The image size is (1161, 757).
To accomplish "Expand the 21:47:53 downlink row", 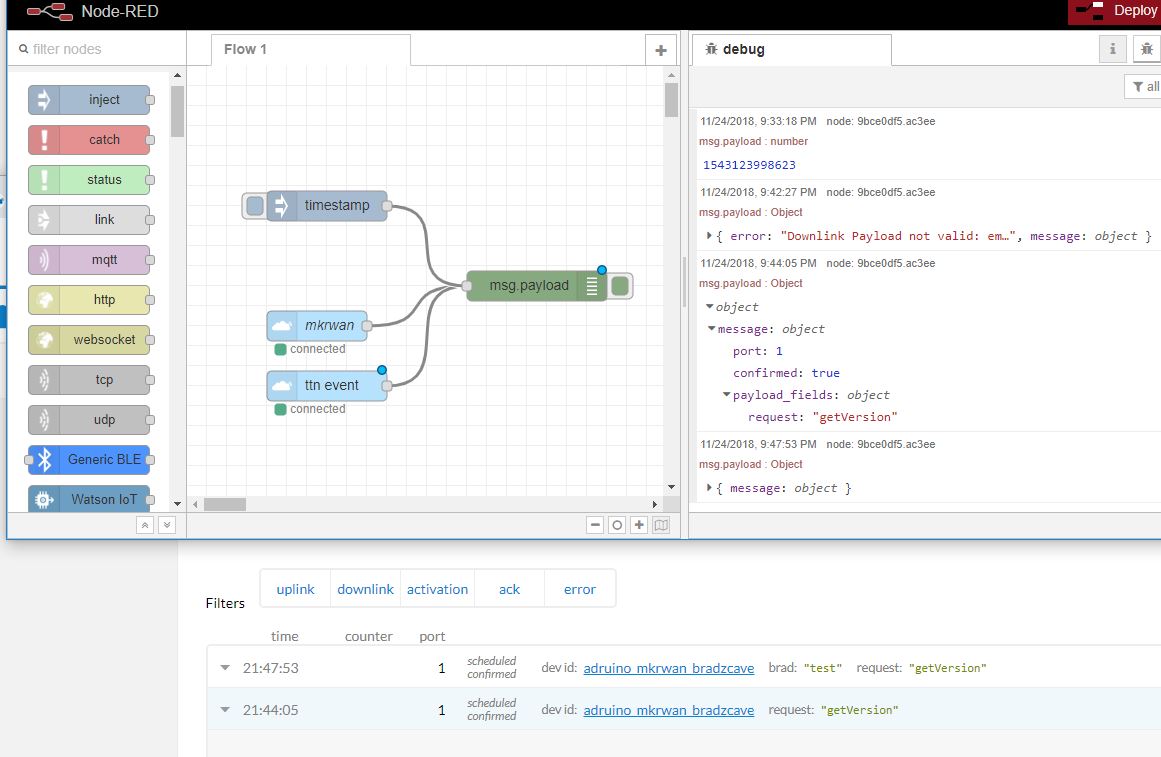I will tap(225, 667).
